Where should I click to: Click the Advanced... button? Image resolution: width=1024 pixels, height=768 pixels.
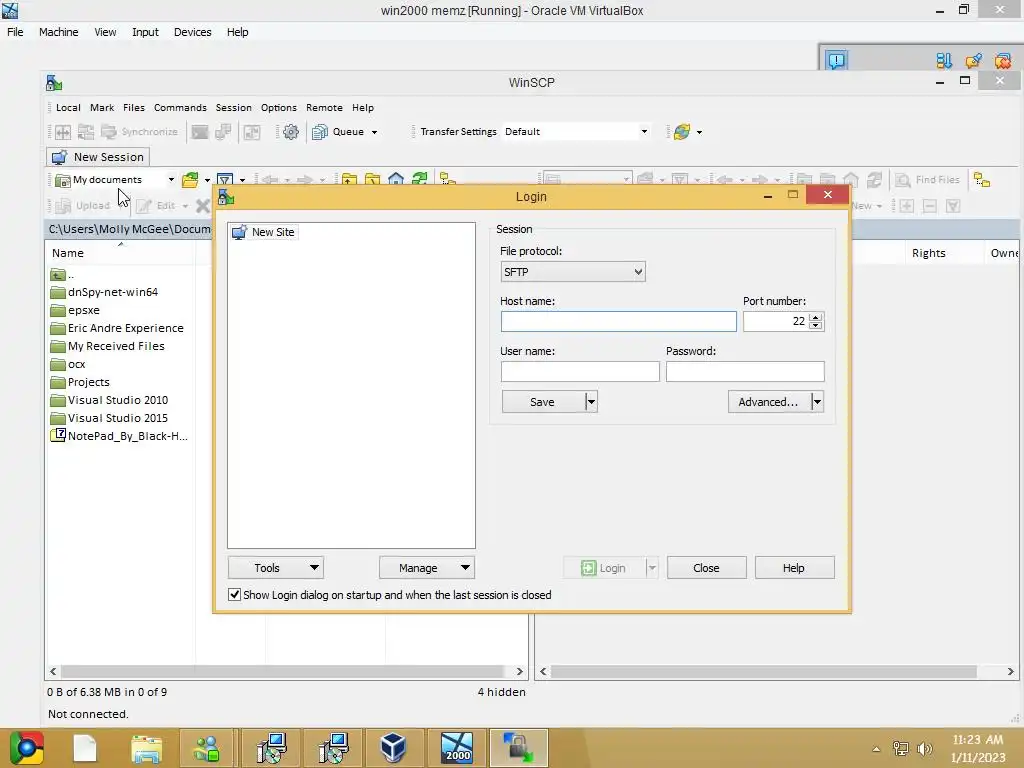(x=769, y=402)
